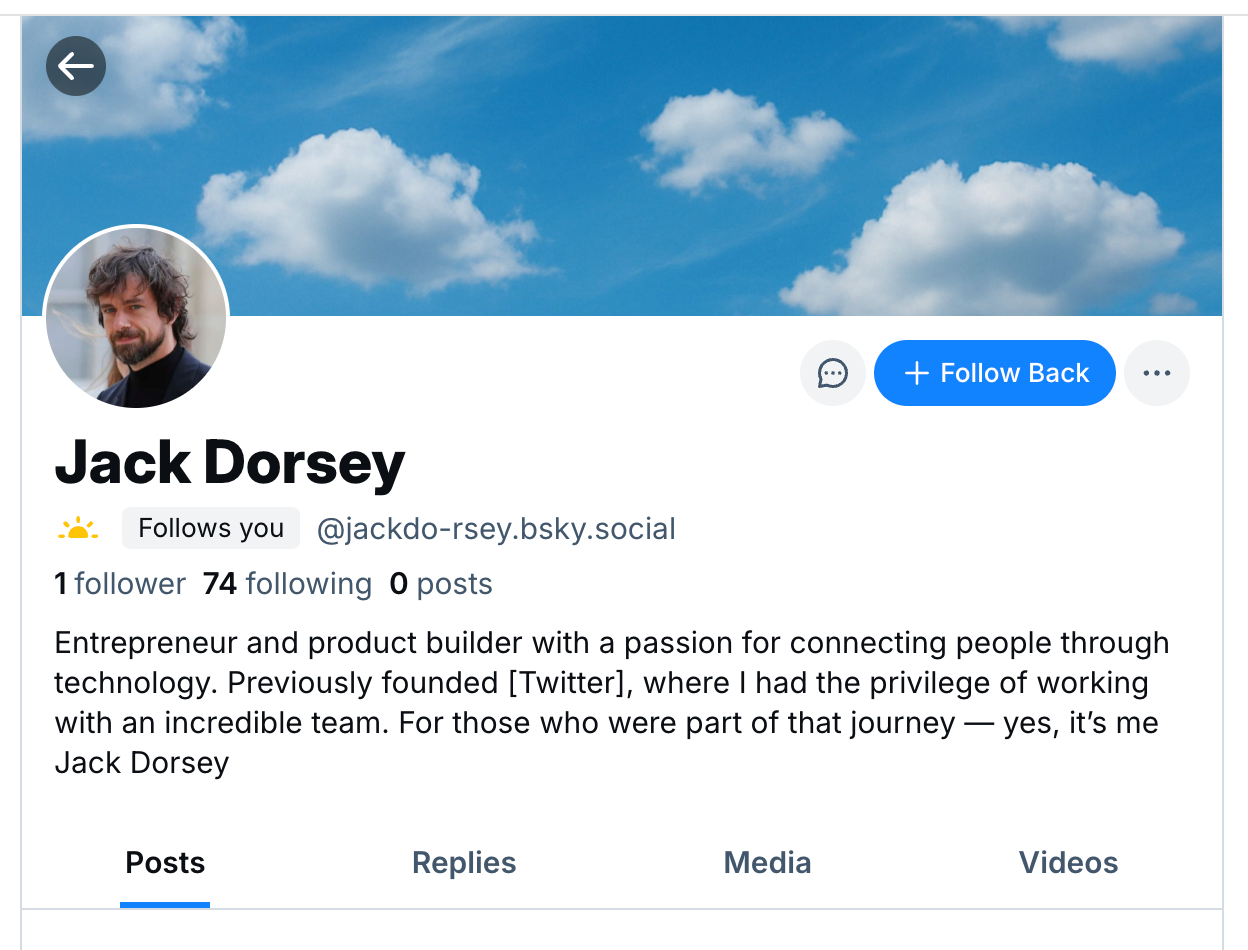View Jack Dorsey's profile avatar photo
The width and height of the screenshot is (1248, 950).
(136, 317)
